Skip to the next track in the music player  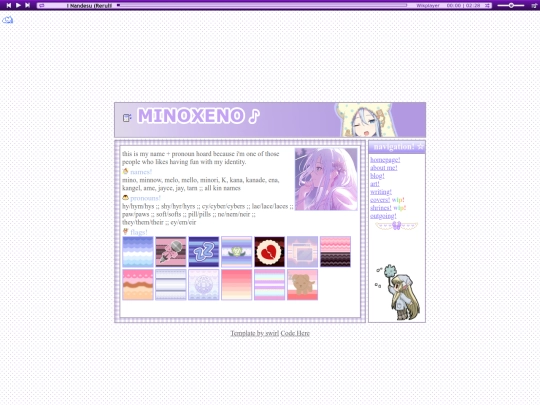(28, 5)
